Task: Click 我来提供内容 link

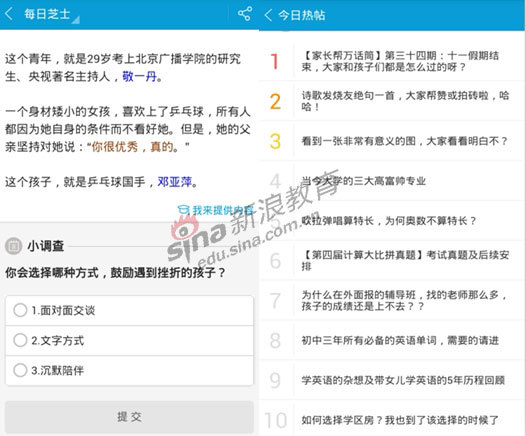Action: click(223, 210)
